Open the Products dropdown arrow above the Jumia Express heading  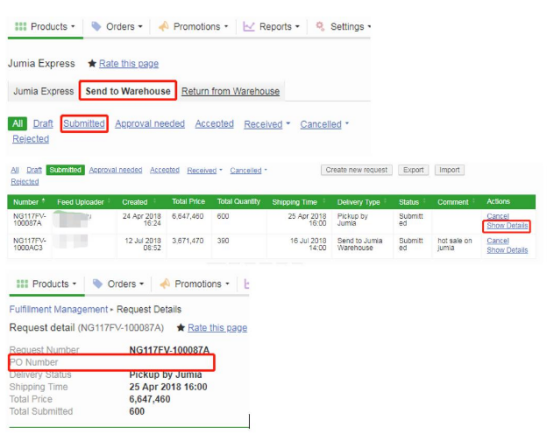coord(73,27)
